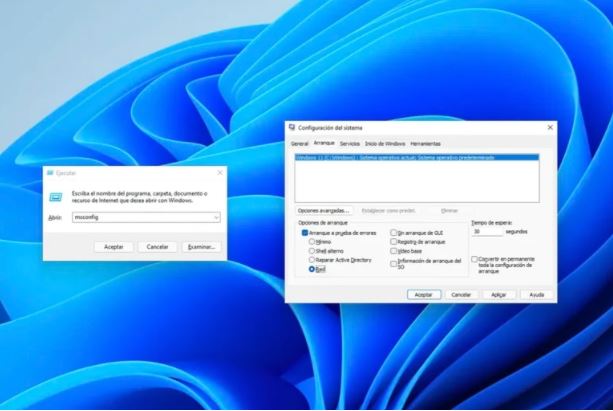This screenshot has height=411, width=613.
Task: Click Cancelar in the Ejecutar dialog
Action: pyautogui.click(x=157, y=247)
